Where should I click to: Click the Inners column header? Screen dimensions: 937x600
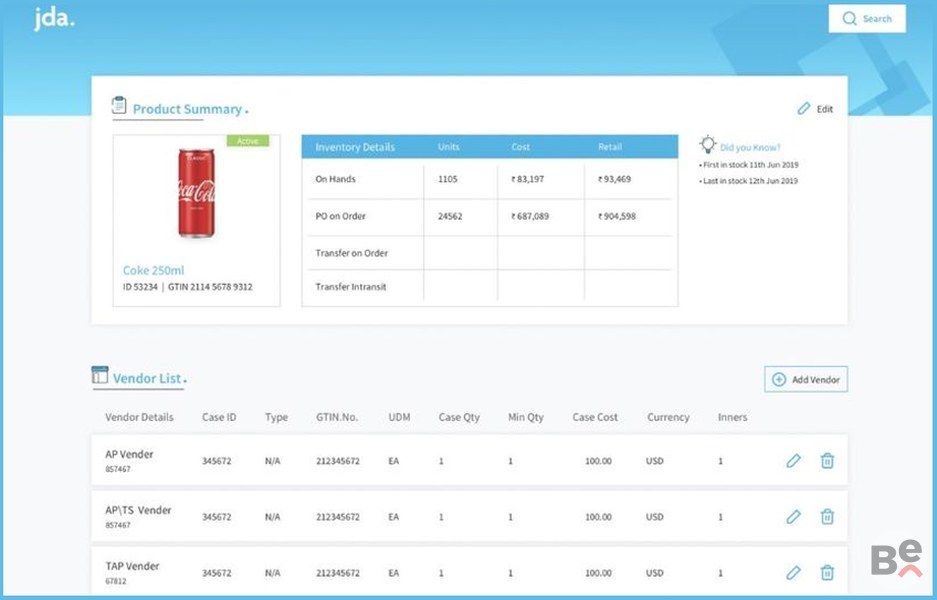pyautogui.click(x=733, y=417)
